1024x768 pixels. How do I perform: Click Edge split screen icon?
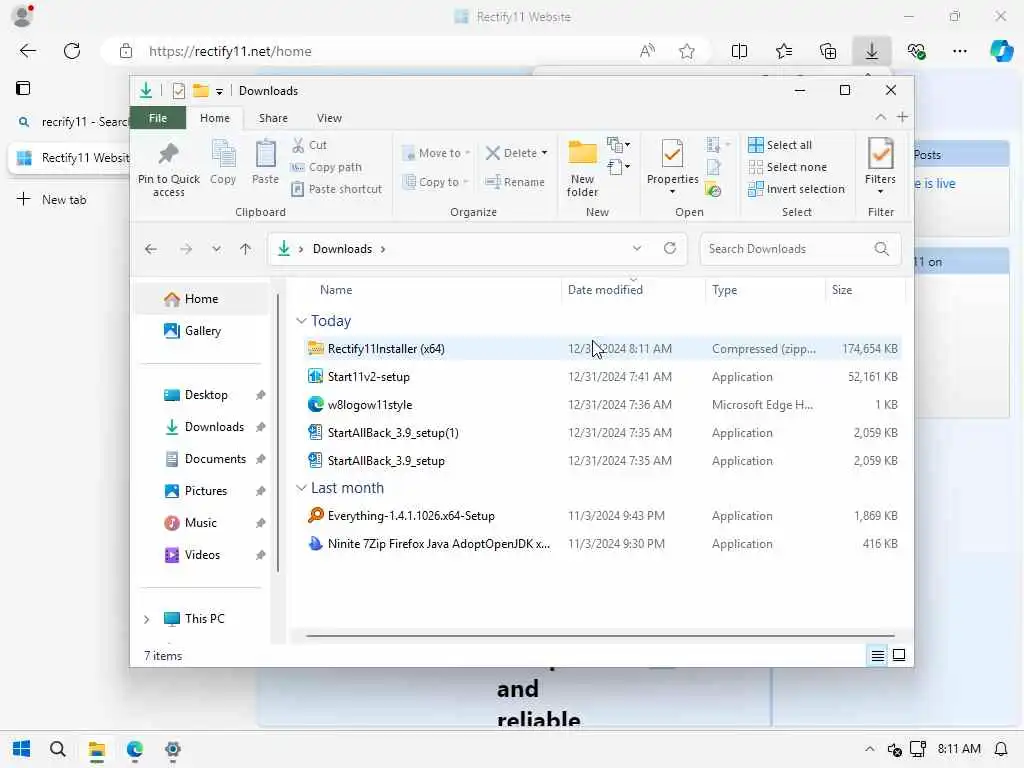[x=739, y=51]
